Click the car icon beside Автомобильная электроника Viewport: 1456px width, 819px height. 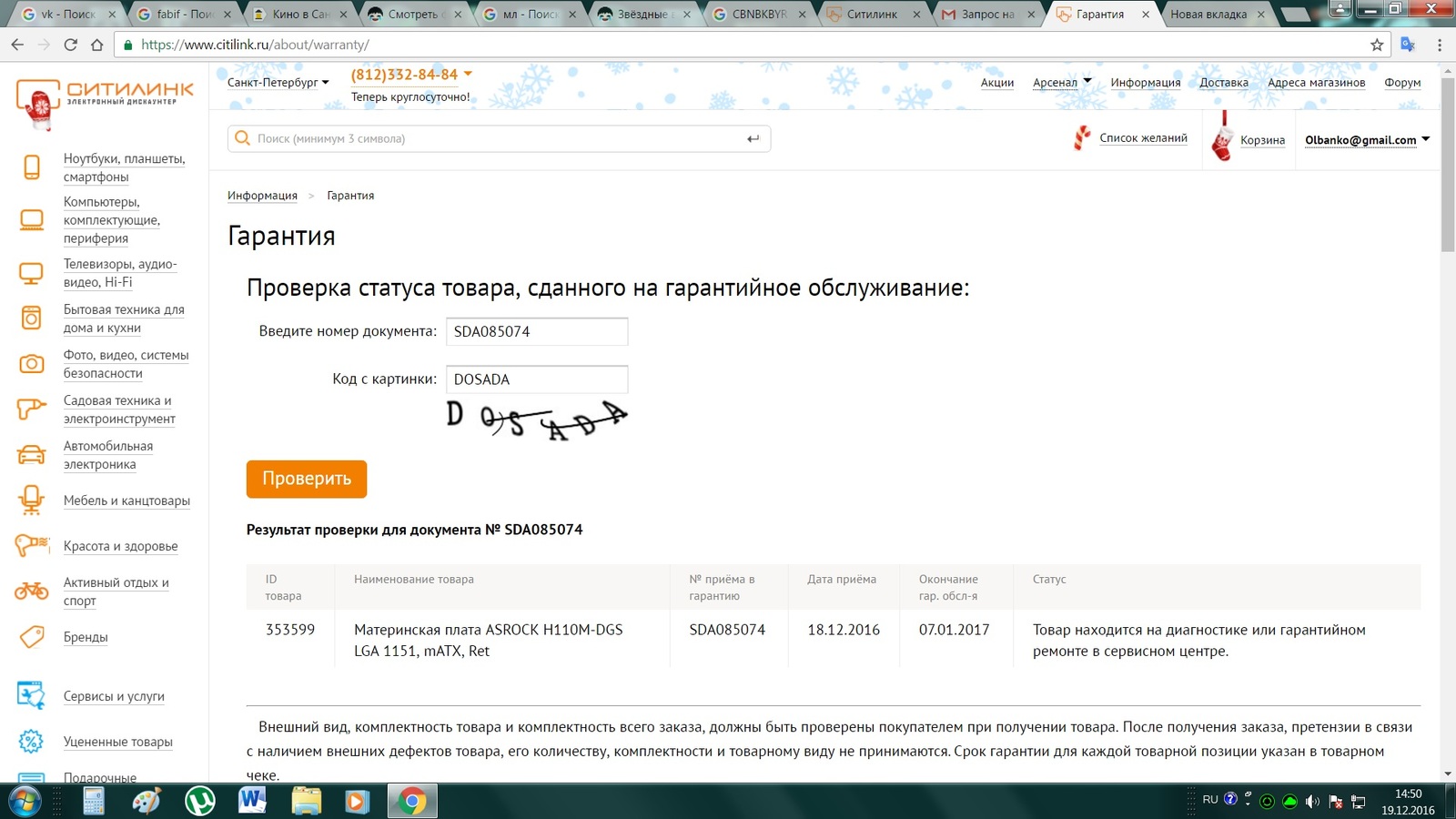[x=32, y=455]
